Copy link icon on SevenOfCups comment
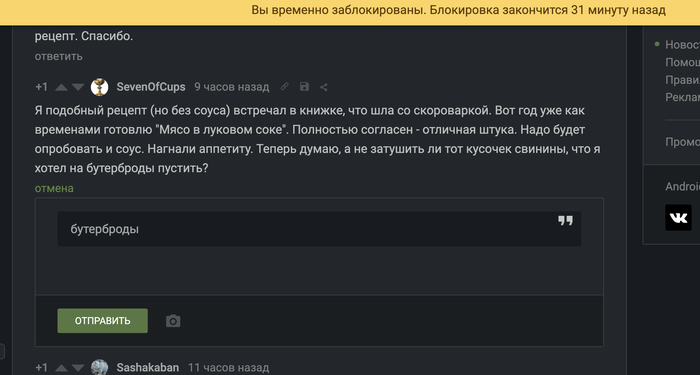 tap(284, 87)
